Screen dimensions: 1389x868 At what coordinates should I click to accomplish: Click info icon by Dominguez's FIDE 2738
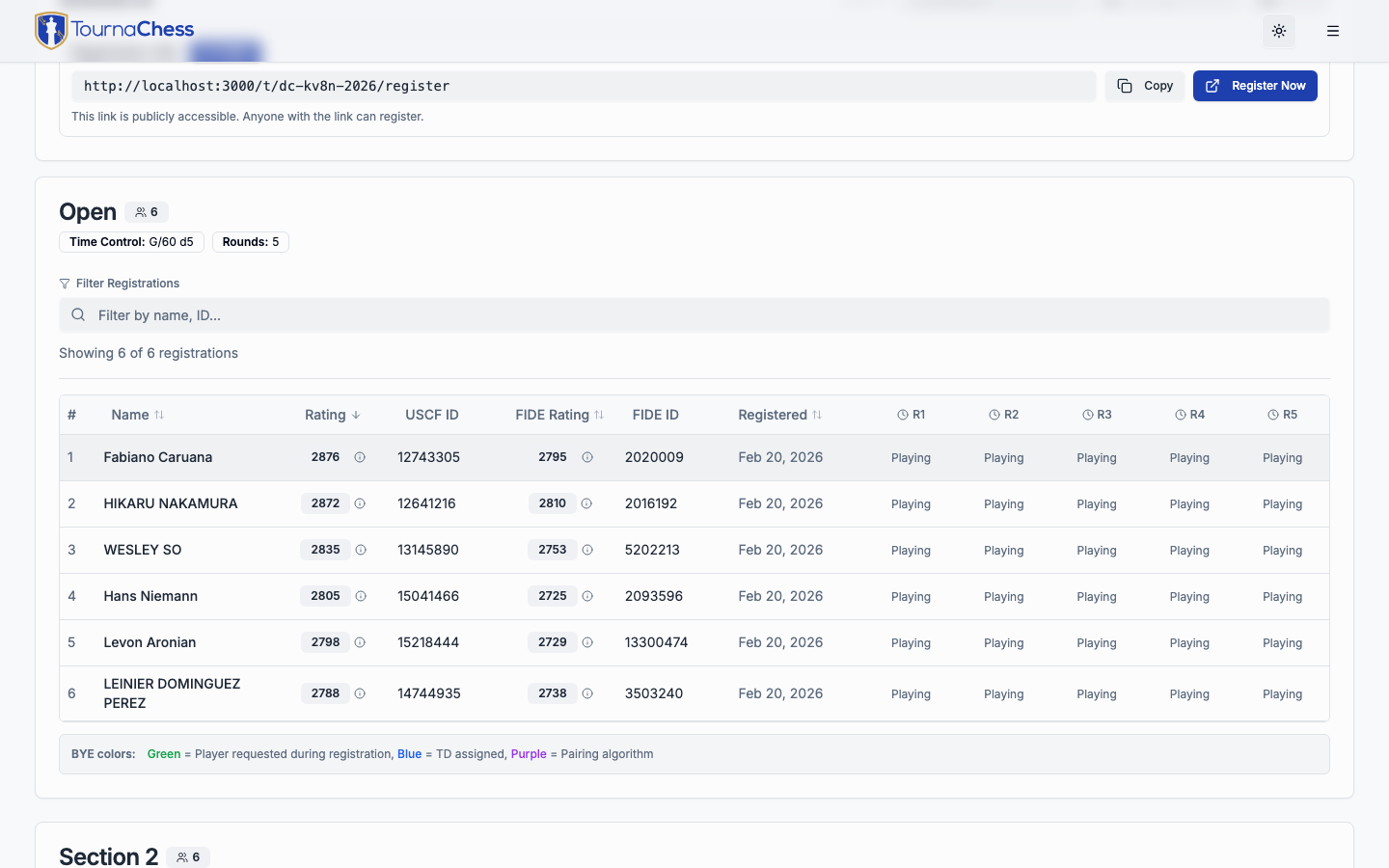point(587,693)
